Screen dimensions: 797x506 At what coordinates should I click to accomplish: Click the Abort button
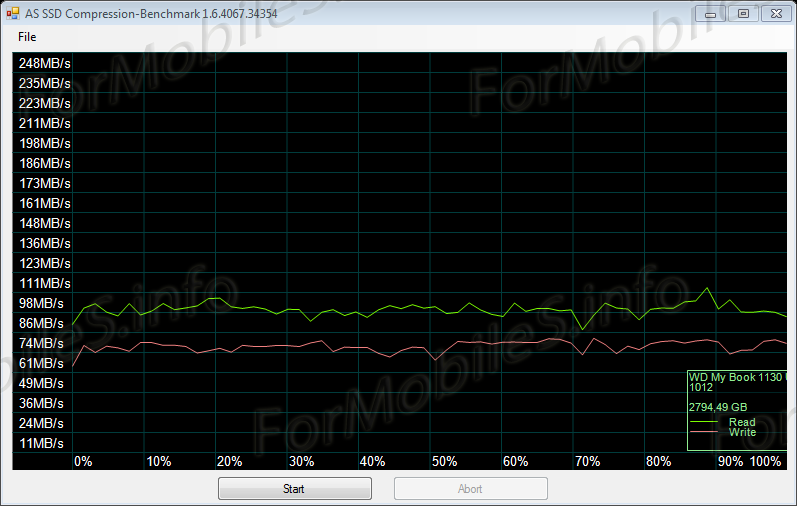point(470,489)
